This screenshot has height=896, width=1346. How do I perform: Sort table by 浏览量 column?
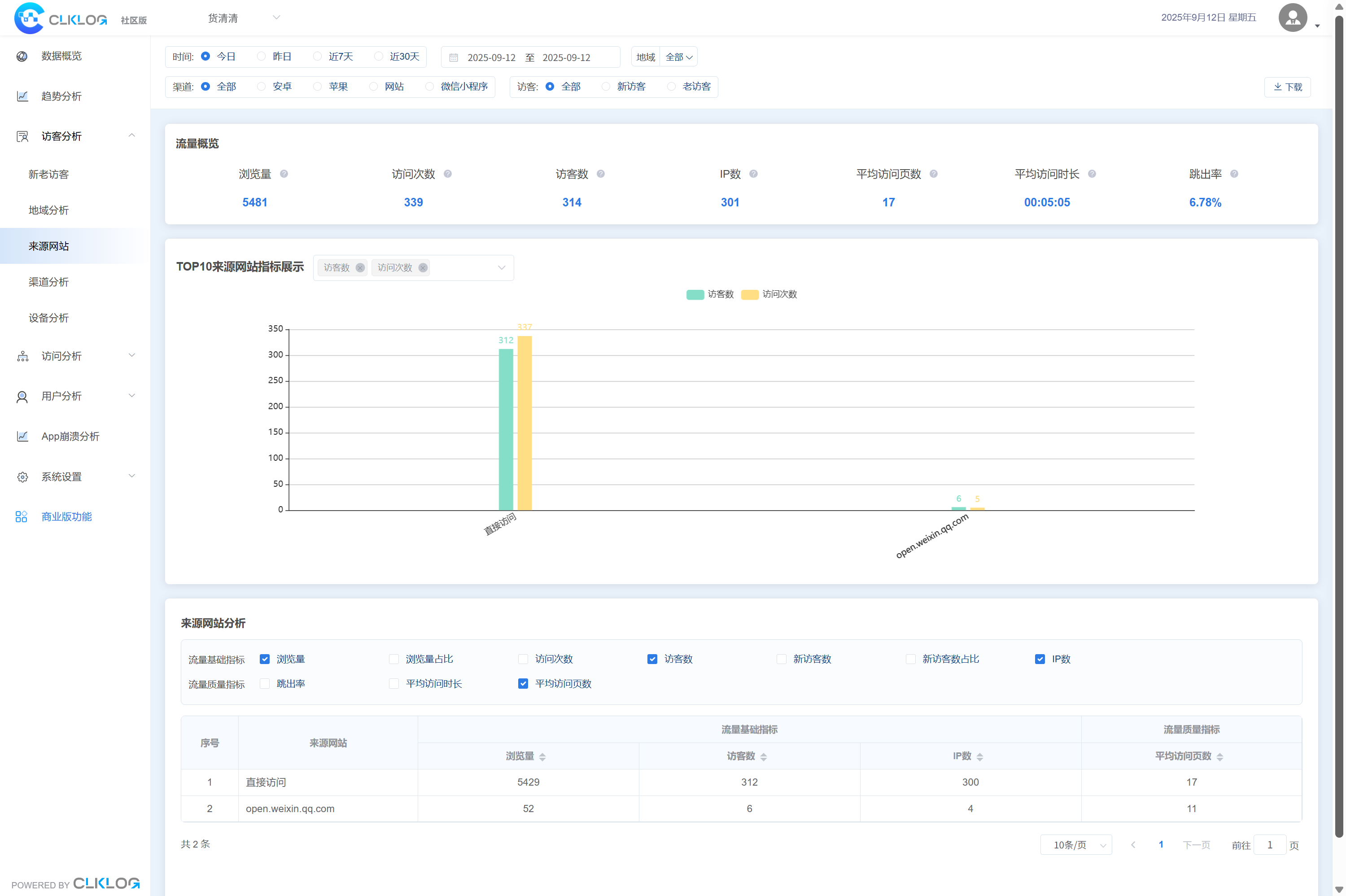542,756
